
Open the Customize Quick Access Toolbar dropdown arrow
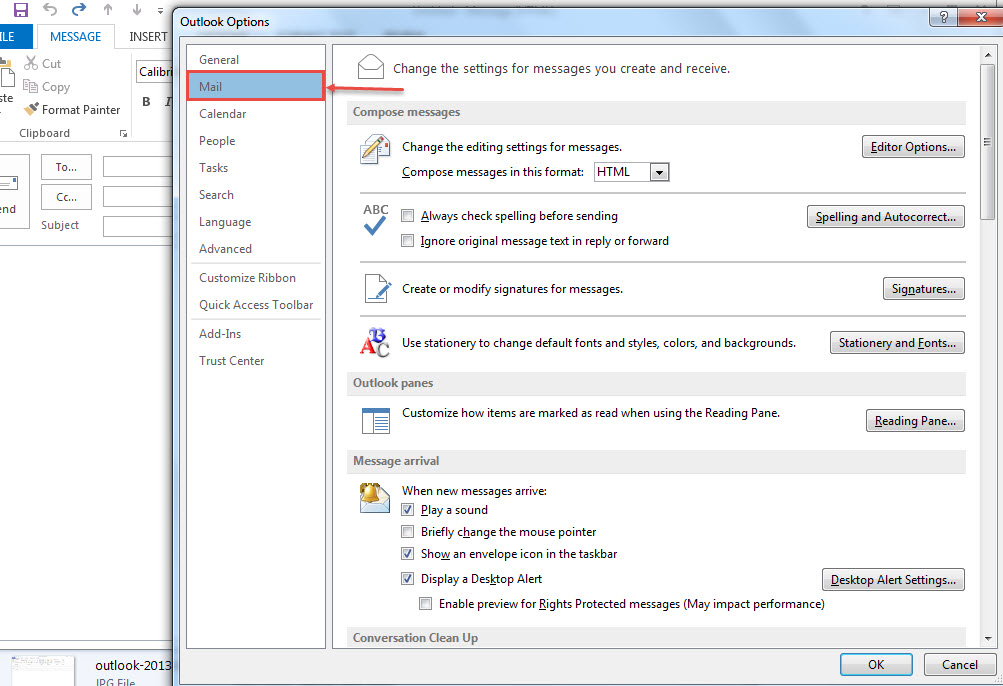tap(160, 10)
